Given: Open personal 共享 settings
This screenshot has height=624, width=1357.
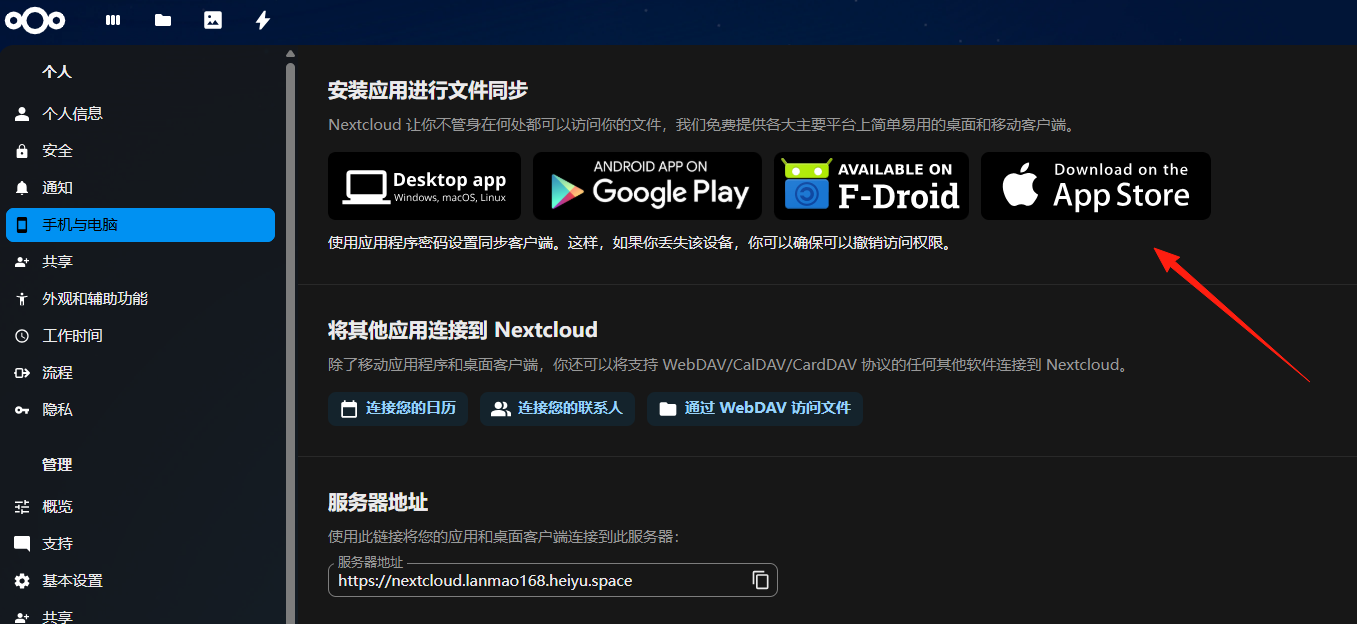Looking at the screenshot, I should click(140, 262).
